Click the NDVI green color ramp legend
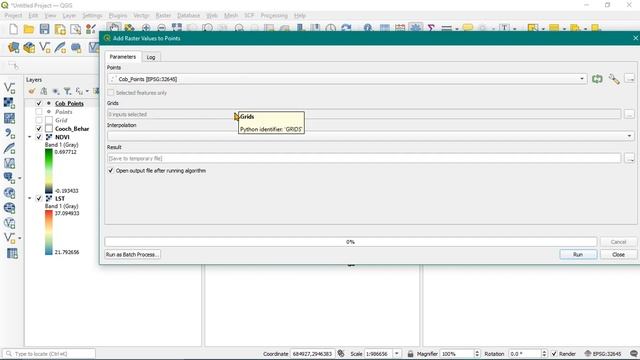This screenshot has width=640, height=360. coord(49,171)
